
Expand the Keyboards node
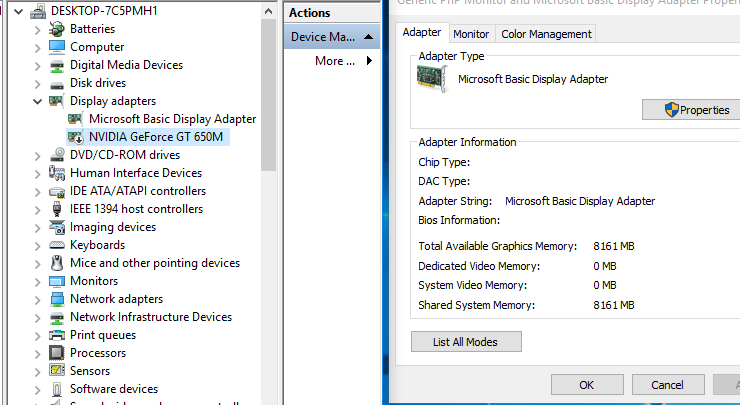38,245
